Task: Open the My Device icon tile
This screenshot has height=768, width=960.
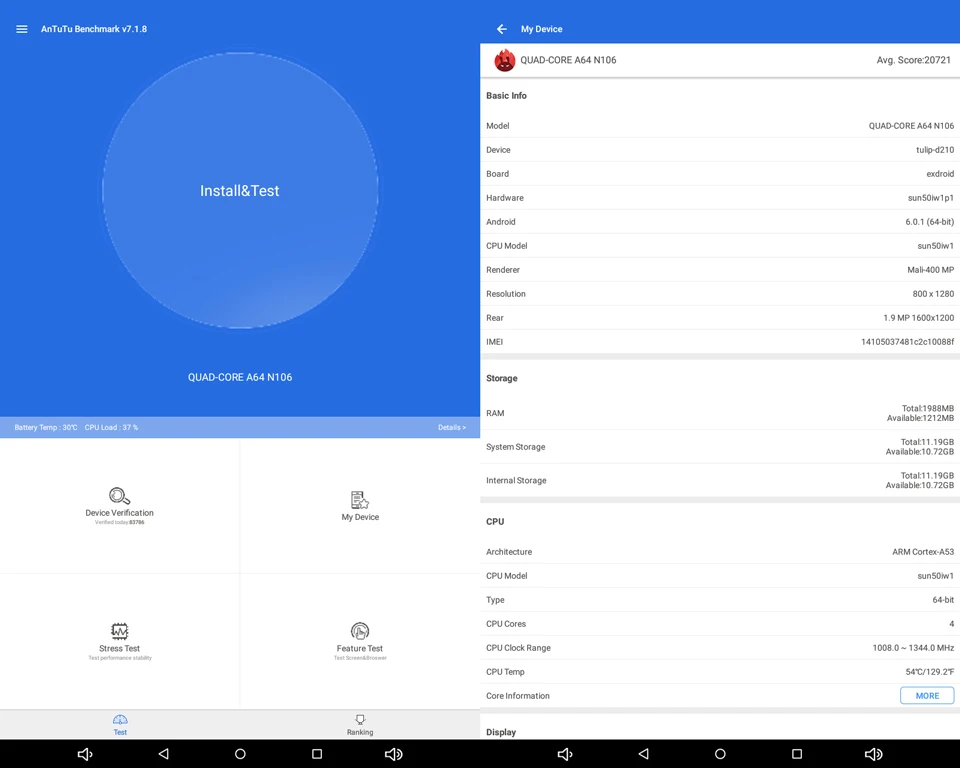Action: click(360, 500)
